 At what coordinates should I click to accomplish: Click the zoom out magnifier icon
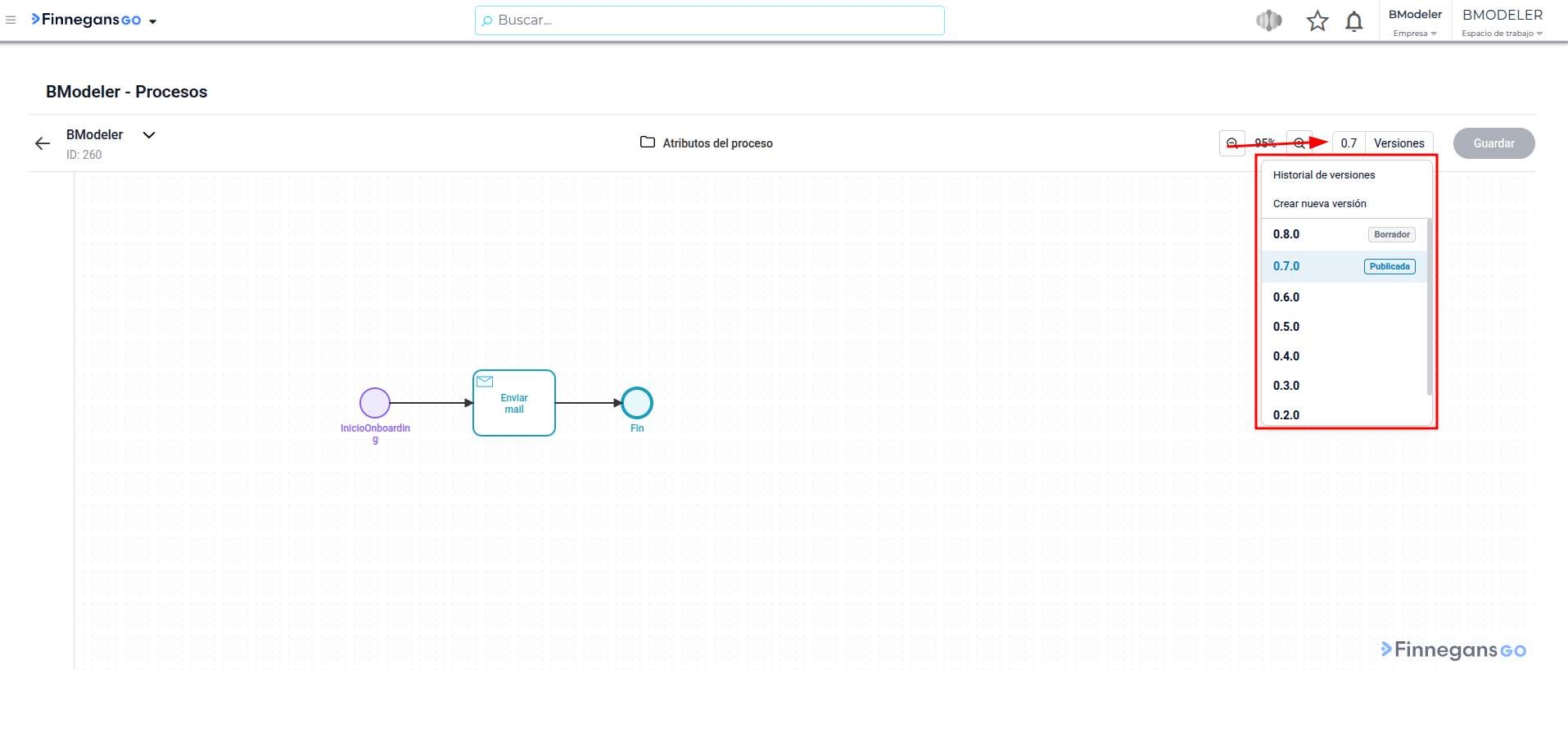click(1232, 143)
